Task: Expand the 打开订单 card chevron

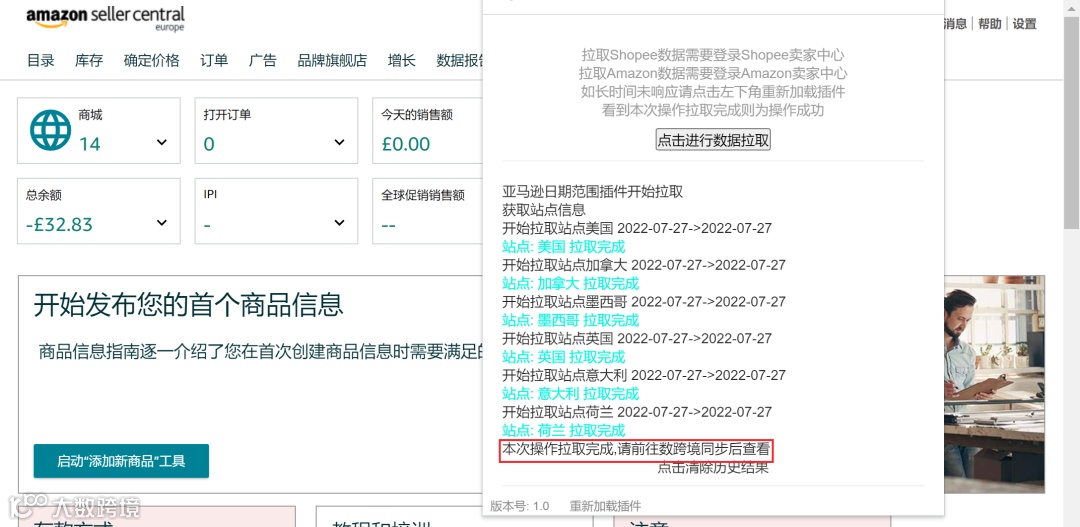Action: [340, 143]
